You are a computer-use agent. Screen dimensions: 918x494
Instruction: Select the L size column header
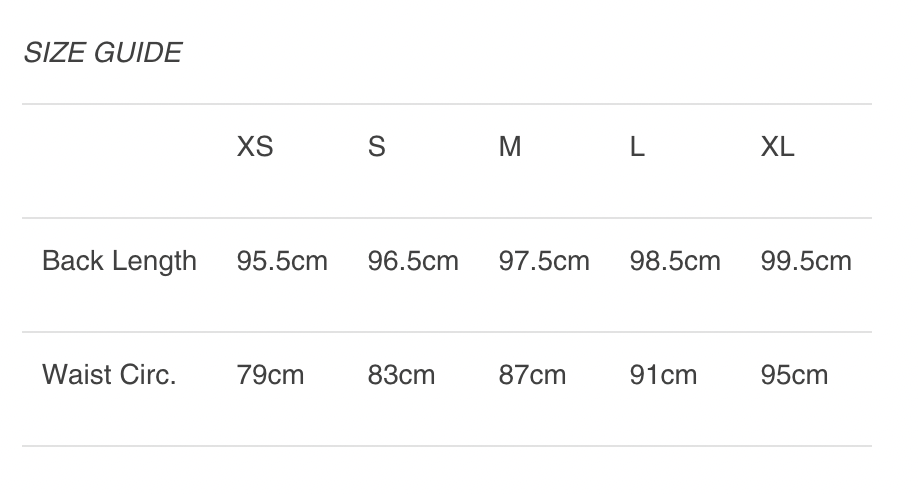tap(637, 146)
